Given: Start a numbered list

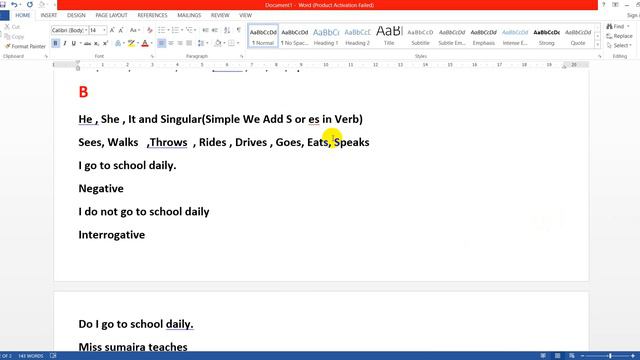Looking at the screenshot, I should (x=176, y=30).
